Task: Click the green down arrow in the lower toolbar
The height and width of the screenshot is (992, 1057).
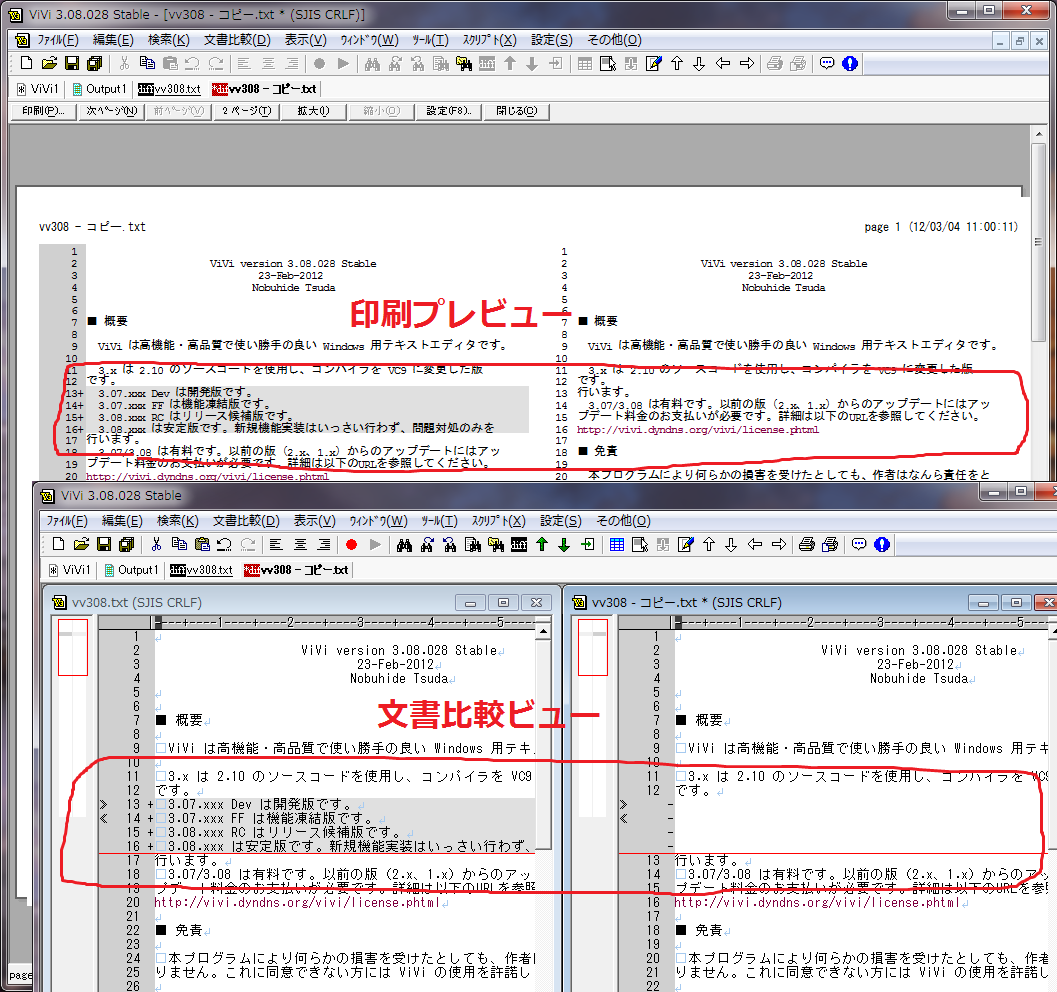Action: [564, 545]
